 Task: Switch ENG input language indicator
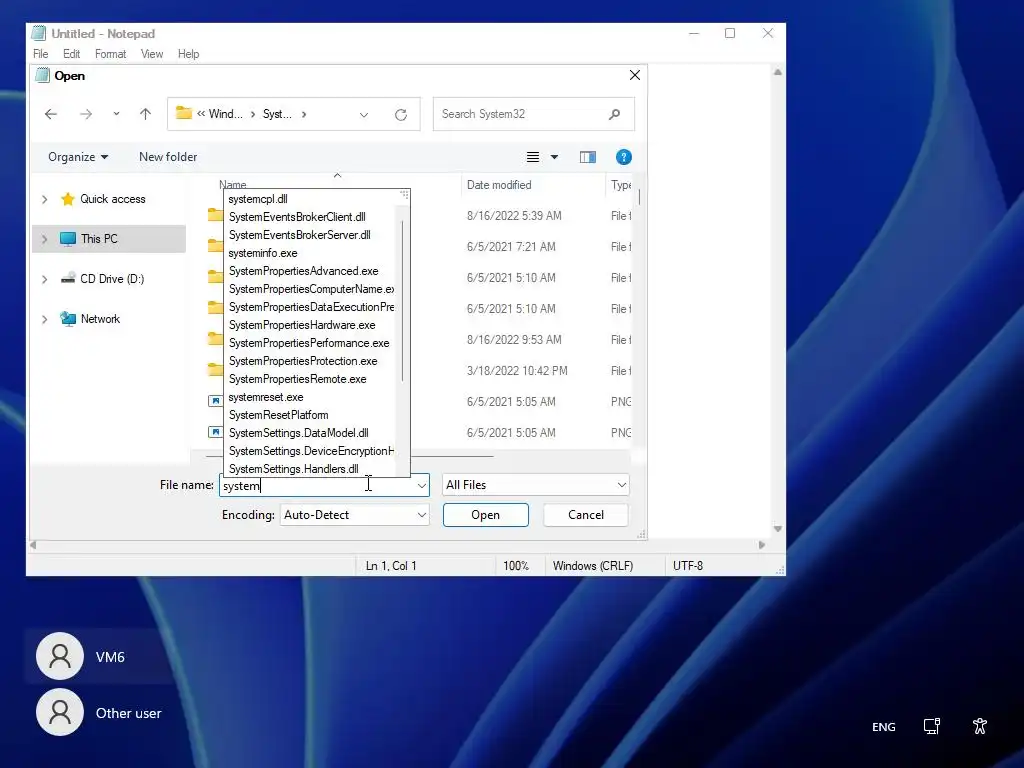tap(884, 727)
